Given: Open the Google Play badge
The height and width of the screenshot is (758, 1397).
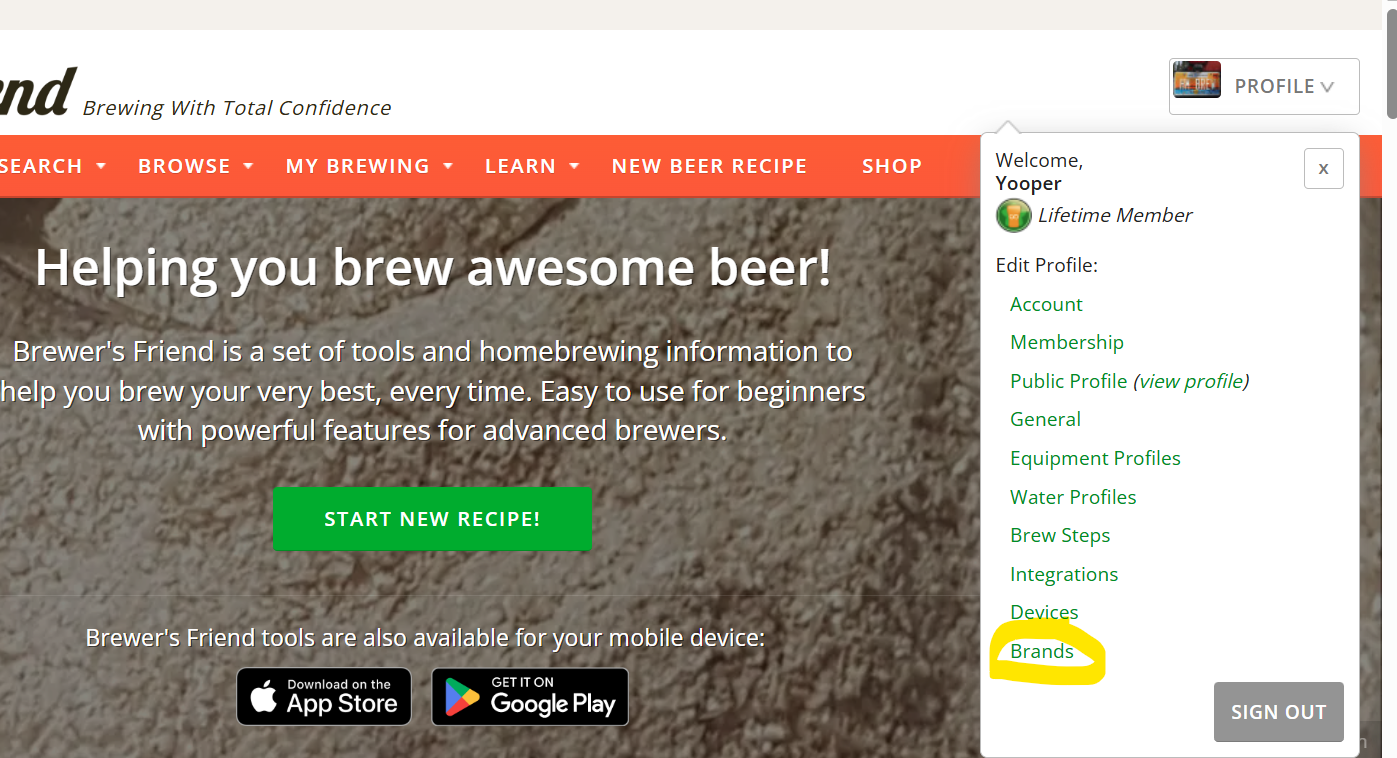Looking at the screenshot, I should pos(530,696).
